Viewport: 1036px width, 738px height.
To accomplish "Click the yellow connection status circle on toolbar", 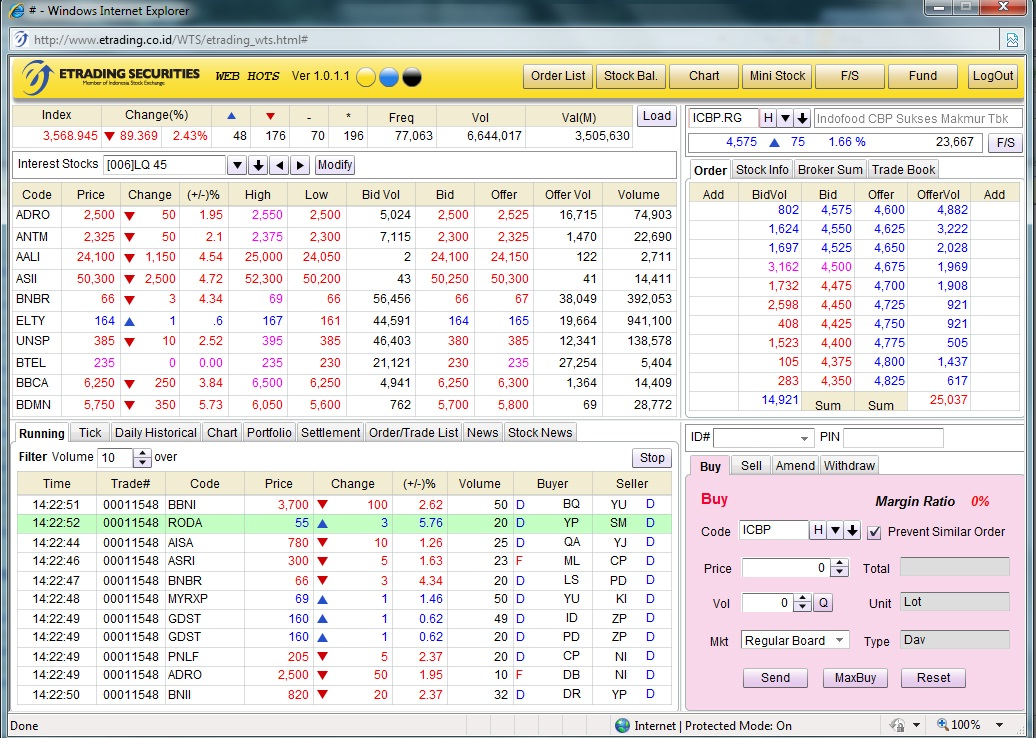I will (x=365, y=76).
